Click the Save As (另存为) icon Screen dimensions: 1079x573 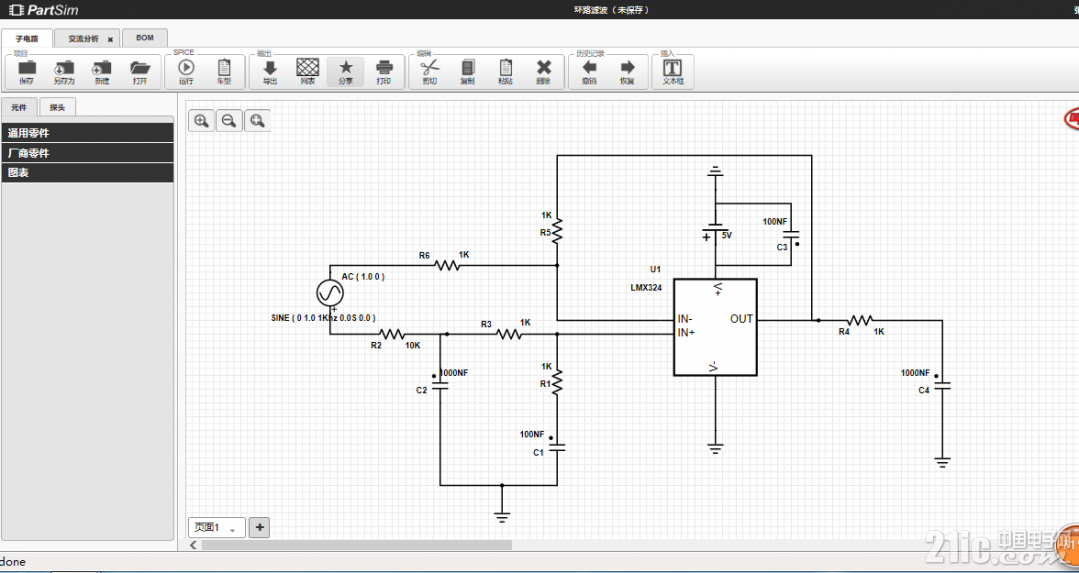64,68
